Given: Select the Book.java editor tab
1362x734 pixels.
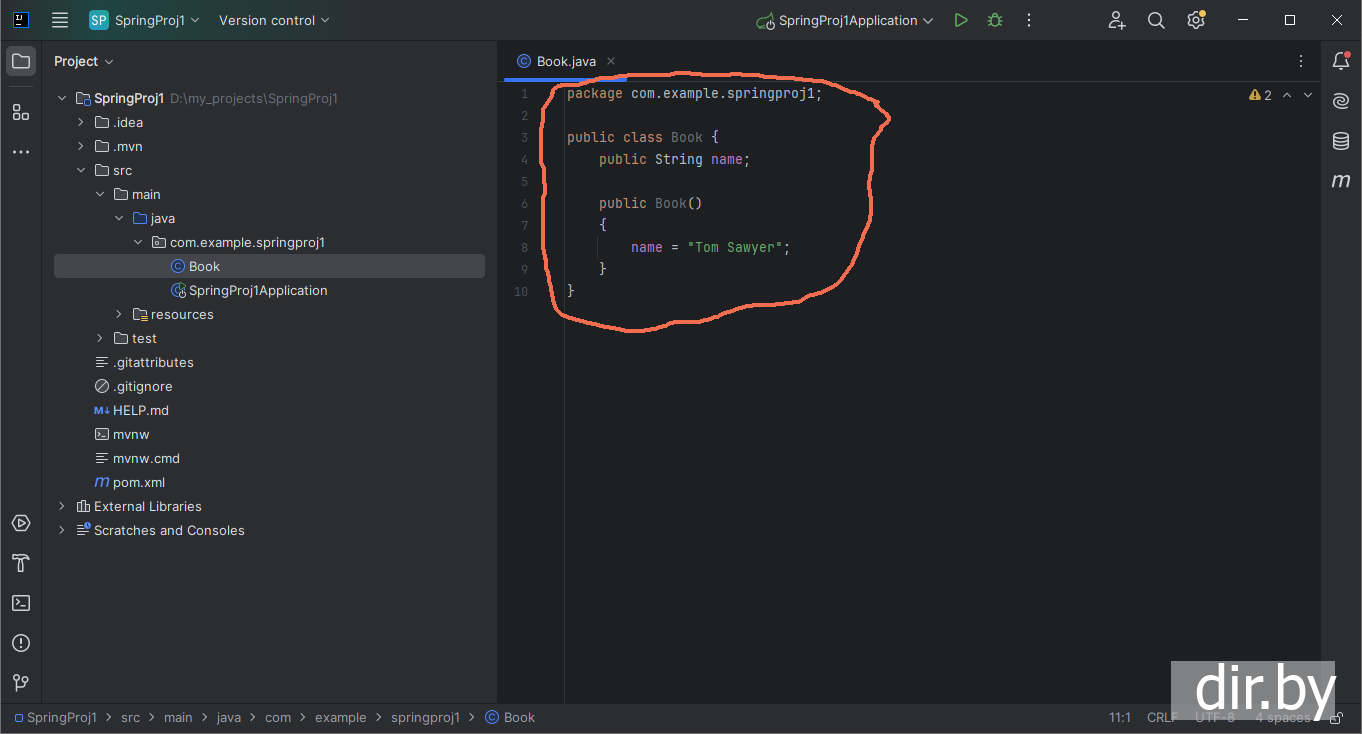Looking at the screenshot, I should [565, 61].
